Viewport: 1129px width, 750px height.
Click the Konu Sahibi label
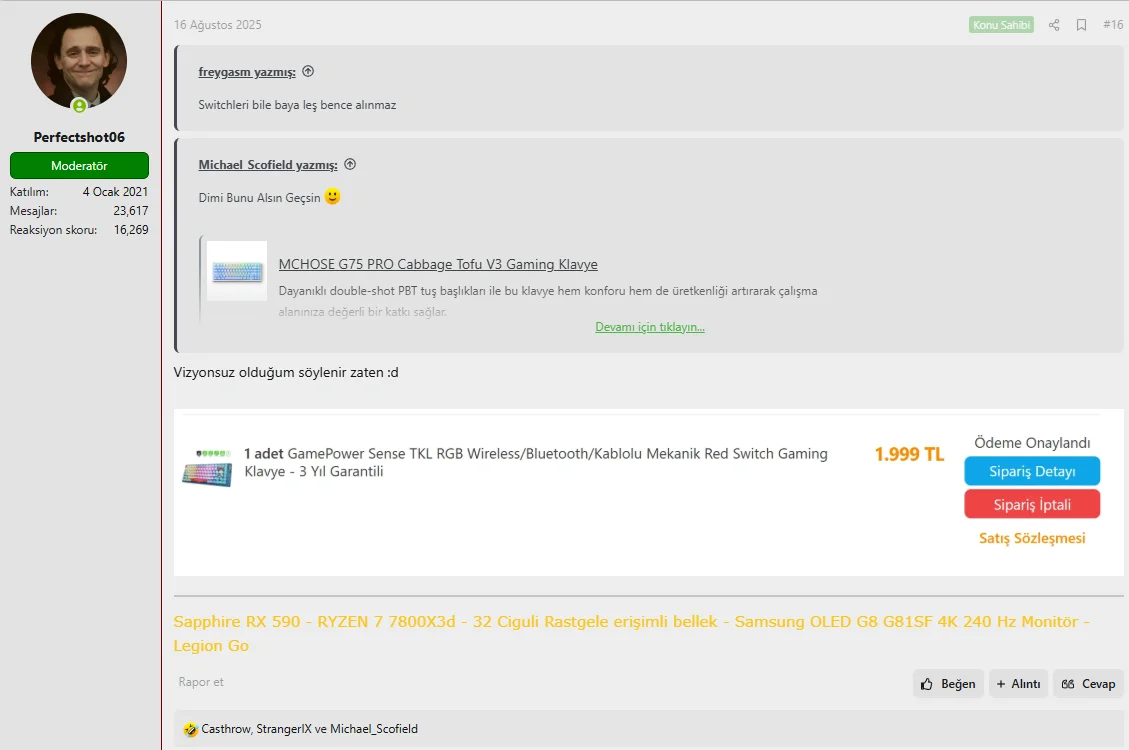point(1001,24)
